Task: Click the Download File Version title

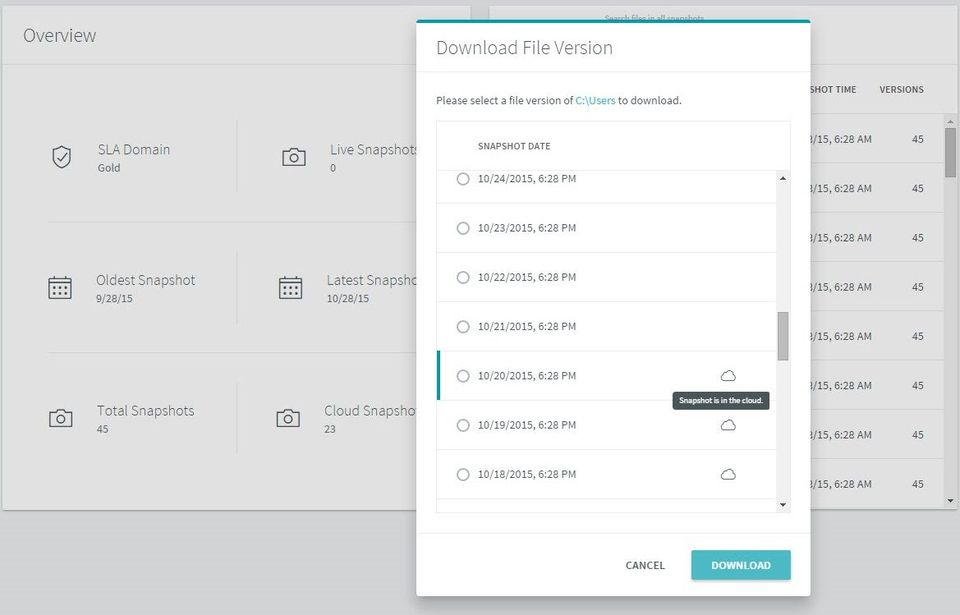Action: pos(524,48)
